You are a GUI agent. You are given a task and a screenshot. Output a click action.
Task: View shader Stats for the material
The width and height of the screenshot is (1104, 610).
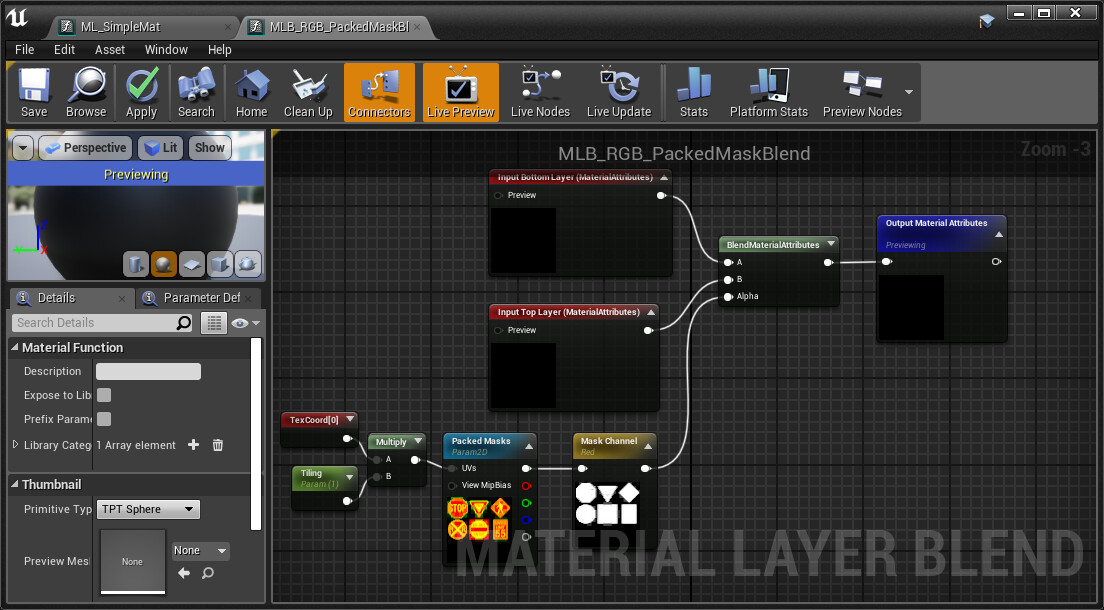point(693,92)
